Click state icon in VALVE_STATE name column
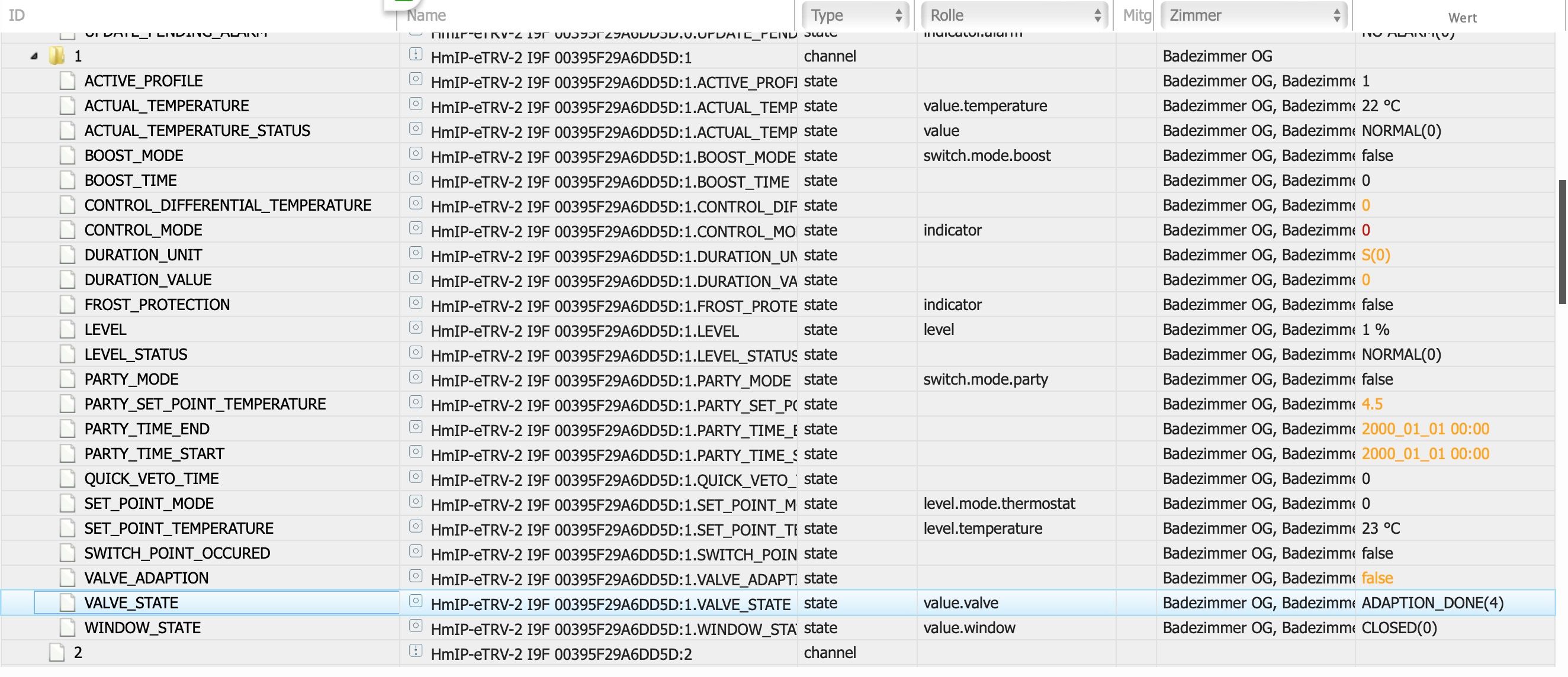This screenshot has height=677, width=1568. pos(416,601)
